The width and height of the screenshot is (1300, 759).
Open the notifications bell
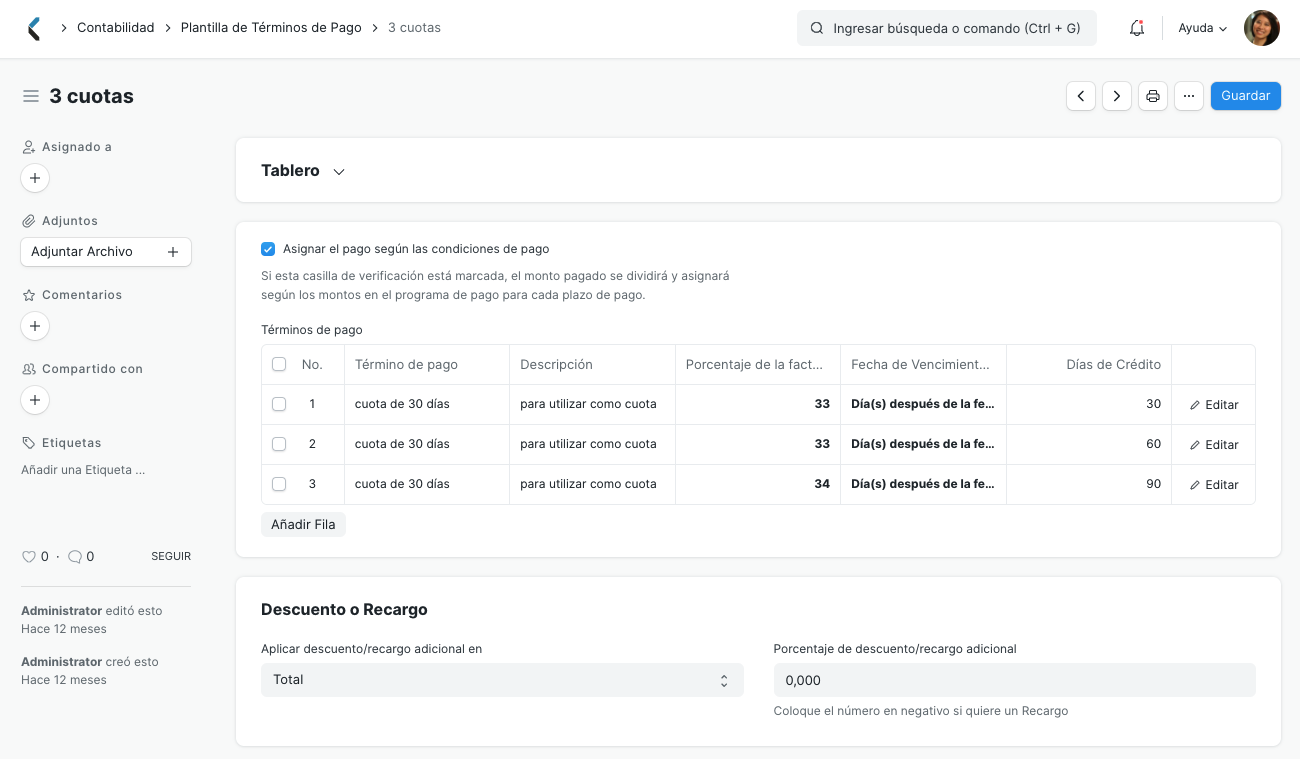[x=1136, y=28]
